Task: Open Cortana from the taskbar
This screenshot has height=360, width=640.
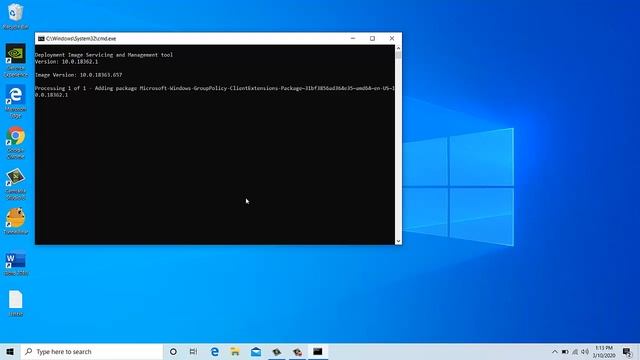Action: tap(173, 351)
